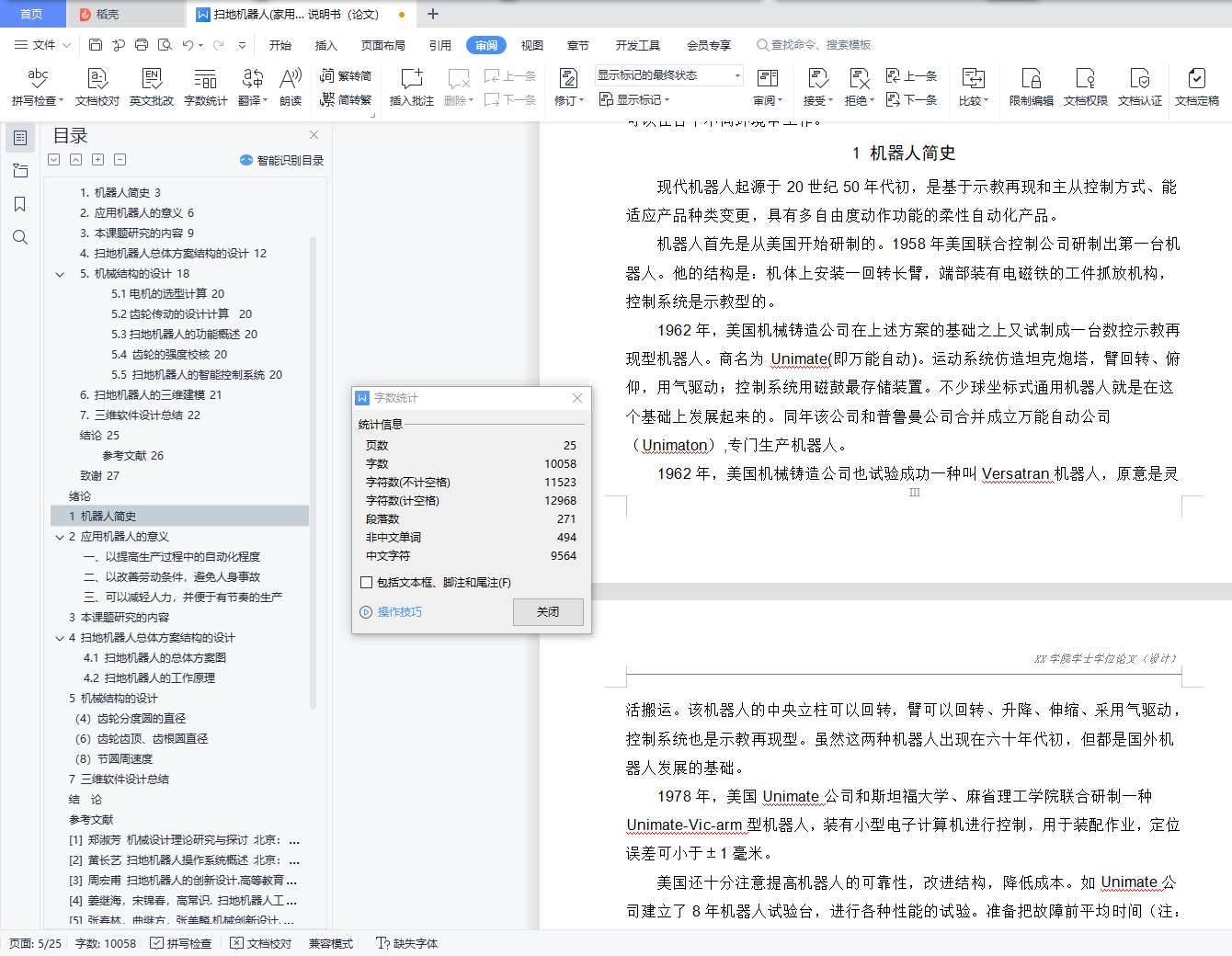The height and width of the screenshot is (956, 1232).
Task: Open a new tab with the plus button
Action: [433, 14]
